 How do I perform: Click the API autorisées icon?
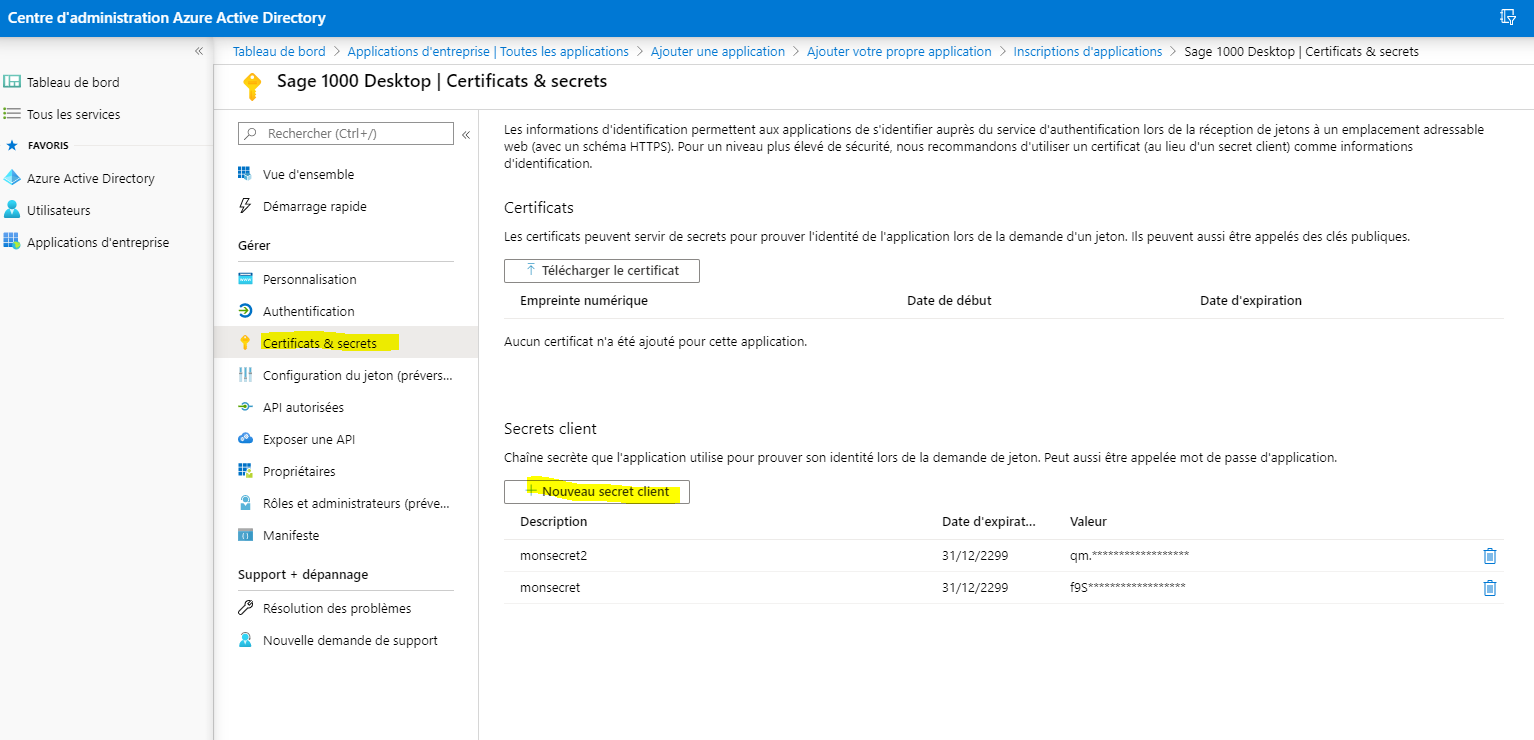coord(245,407)
